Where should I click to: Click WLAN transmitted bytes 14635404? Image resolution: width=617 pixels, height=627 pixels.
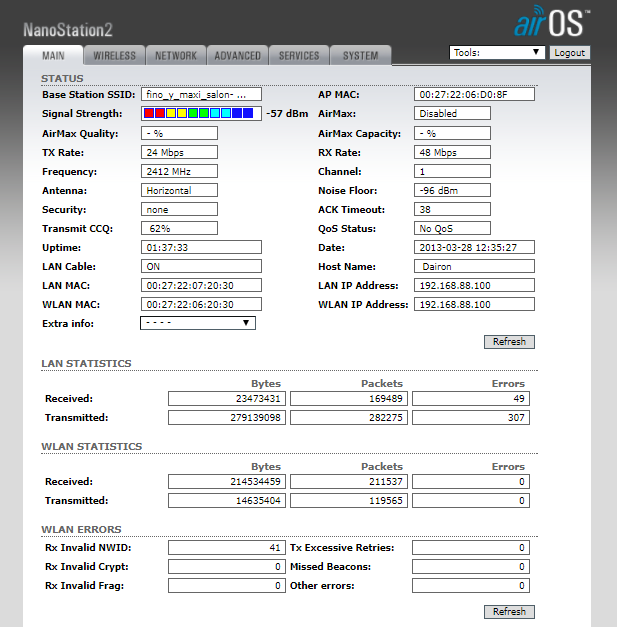(x=227, y=500)
